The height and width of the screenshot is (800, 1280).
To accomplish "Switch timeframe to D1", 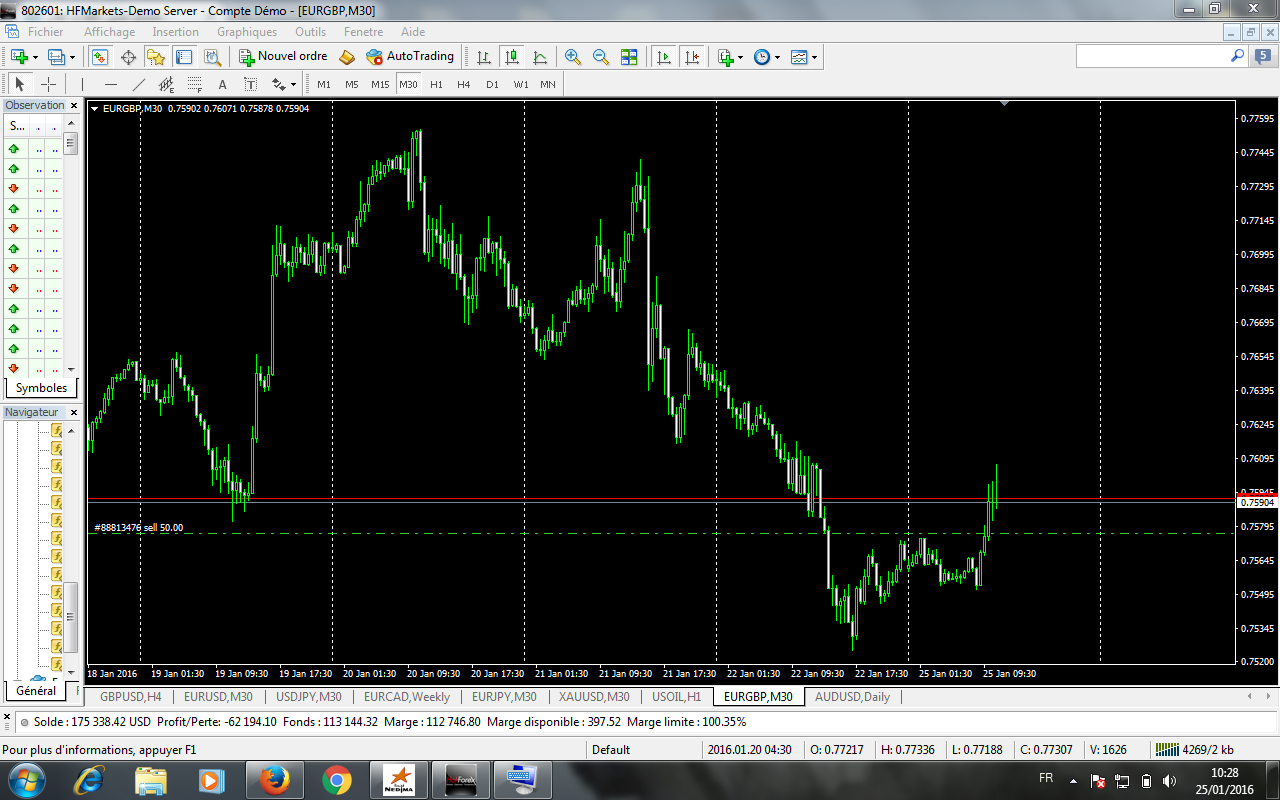I will point(492,84).
